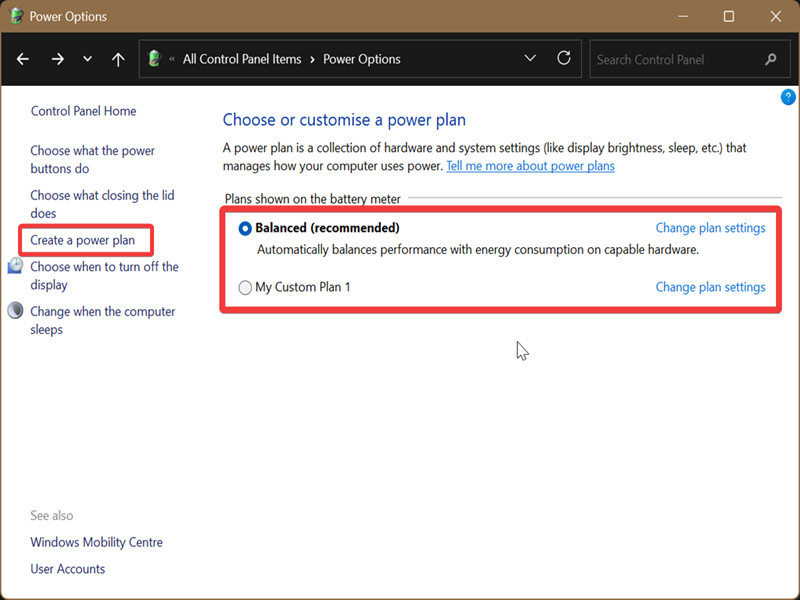Click the back navigation arrow
This screenshot has height=600, width=800.
24,59
